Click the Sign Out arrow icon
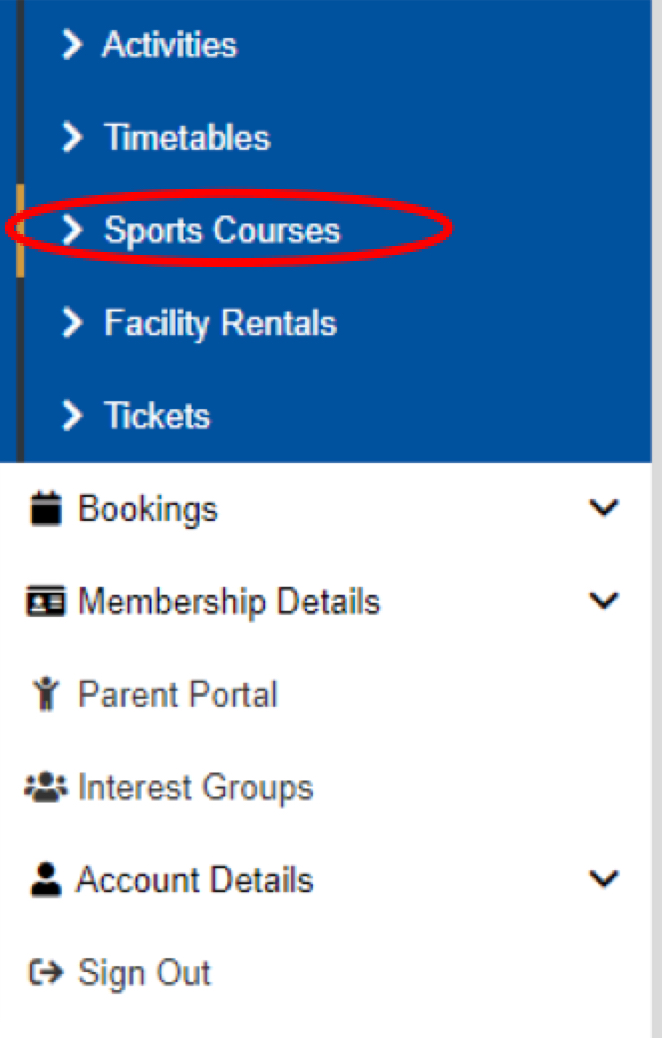662x1038 pixels. tap(46, 972)
